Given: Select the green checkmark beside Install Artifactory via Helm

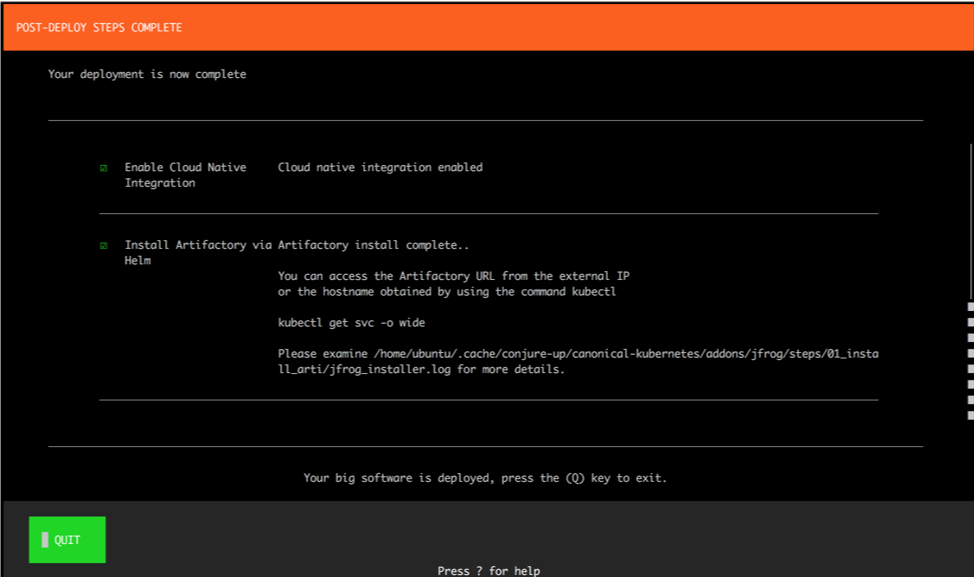Looking at the screenshot, I should click(x=104, y=245).
